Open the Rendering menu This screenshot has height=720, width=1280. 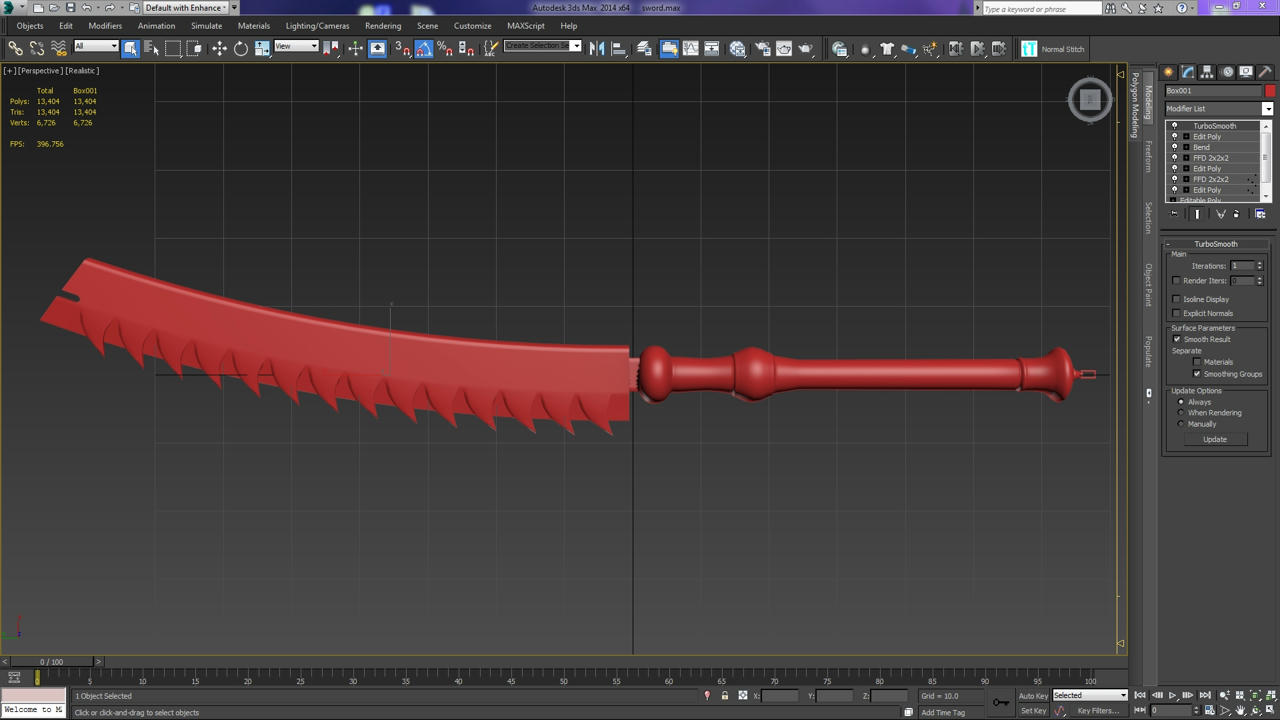pos(383,26)
